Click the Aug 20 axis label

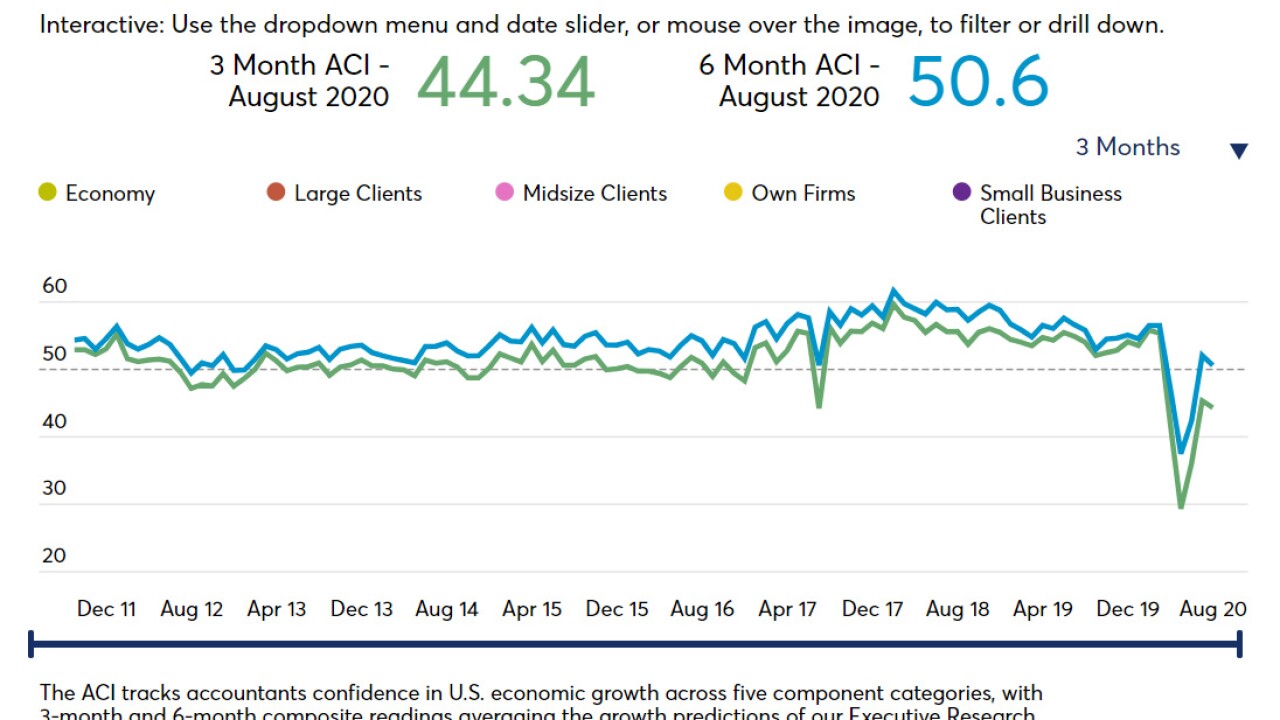pyautogui.click(x=1213, y=609)
